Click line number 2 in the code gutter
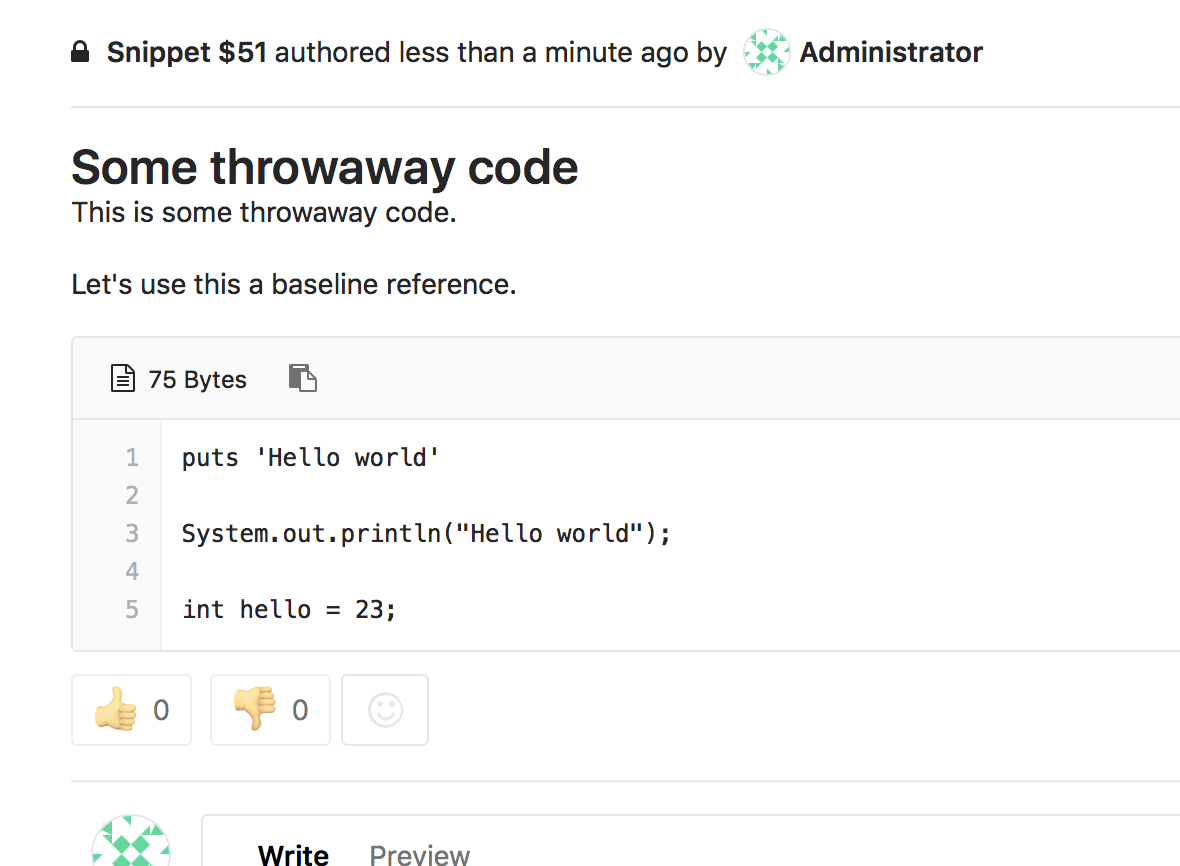 point(132,496)
